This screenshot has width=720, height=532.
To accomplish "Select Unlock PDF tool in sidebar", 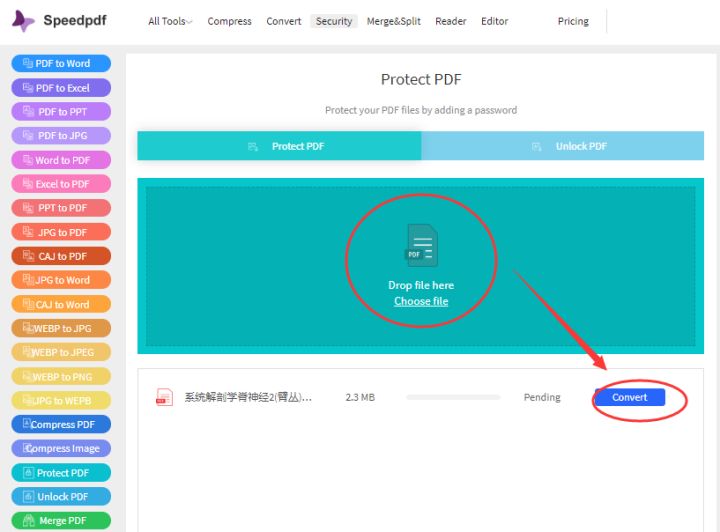I will click(x=61, y=496).
